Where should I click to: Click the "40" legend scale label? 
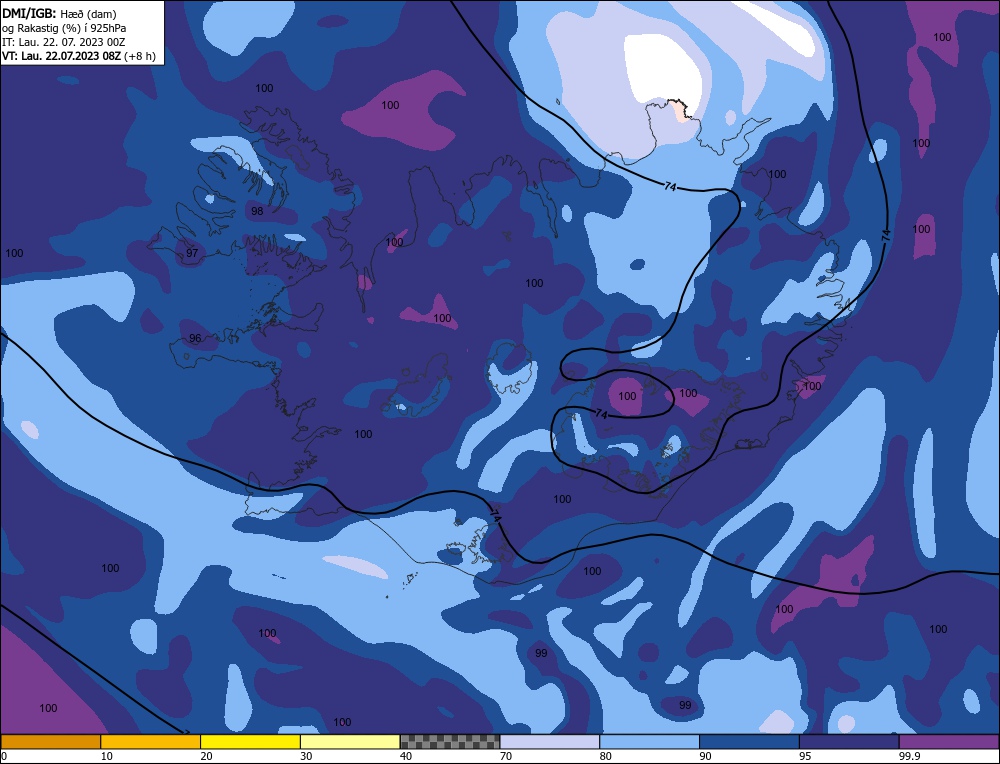coord(406,756)
